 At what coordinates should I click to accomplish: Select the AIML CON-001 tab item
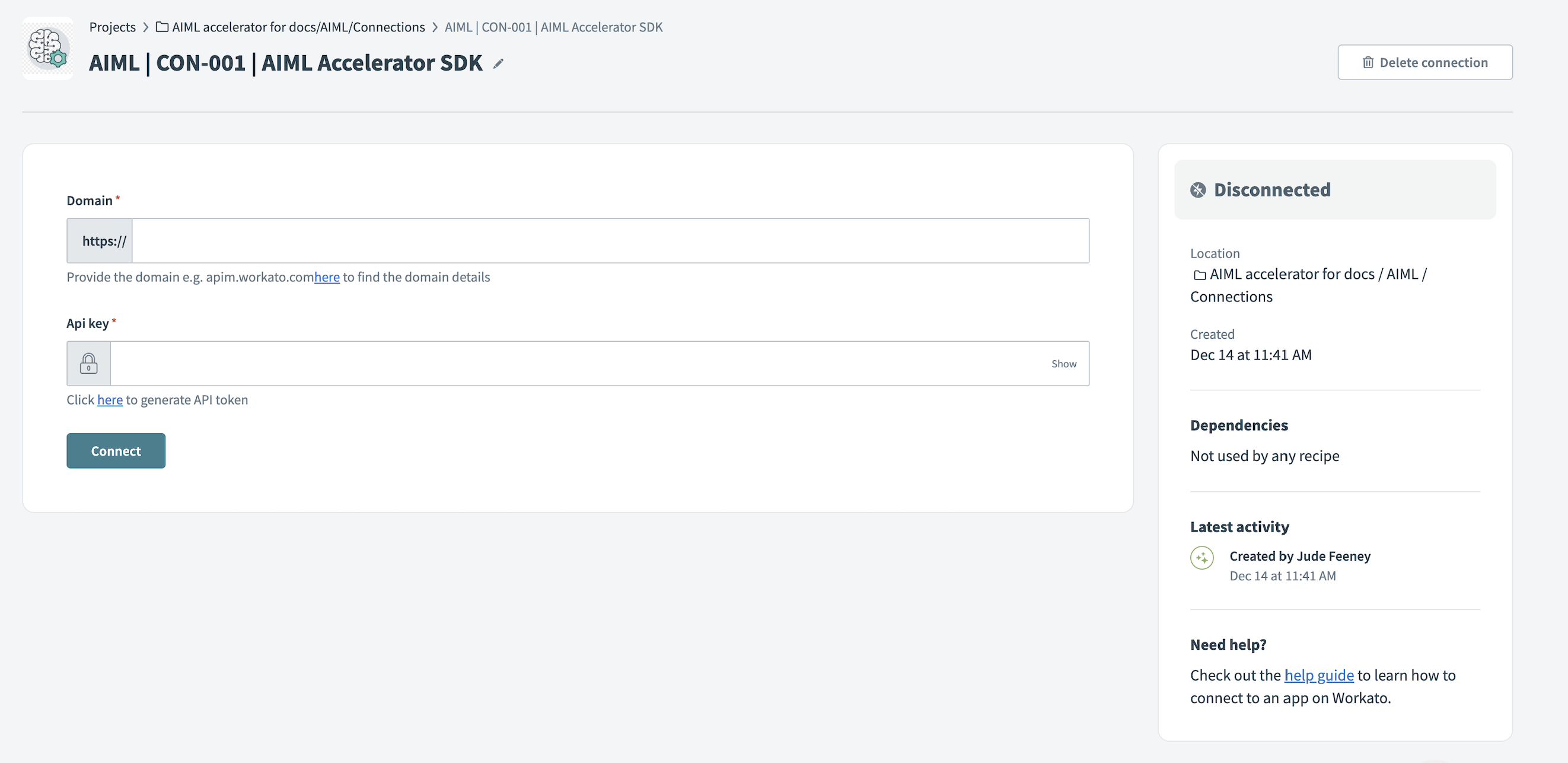pos(554,27)
